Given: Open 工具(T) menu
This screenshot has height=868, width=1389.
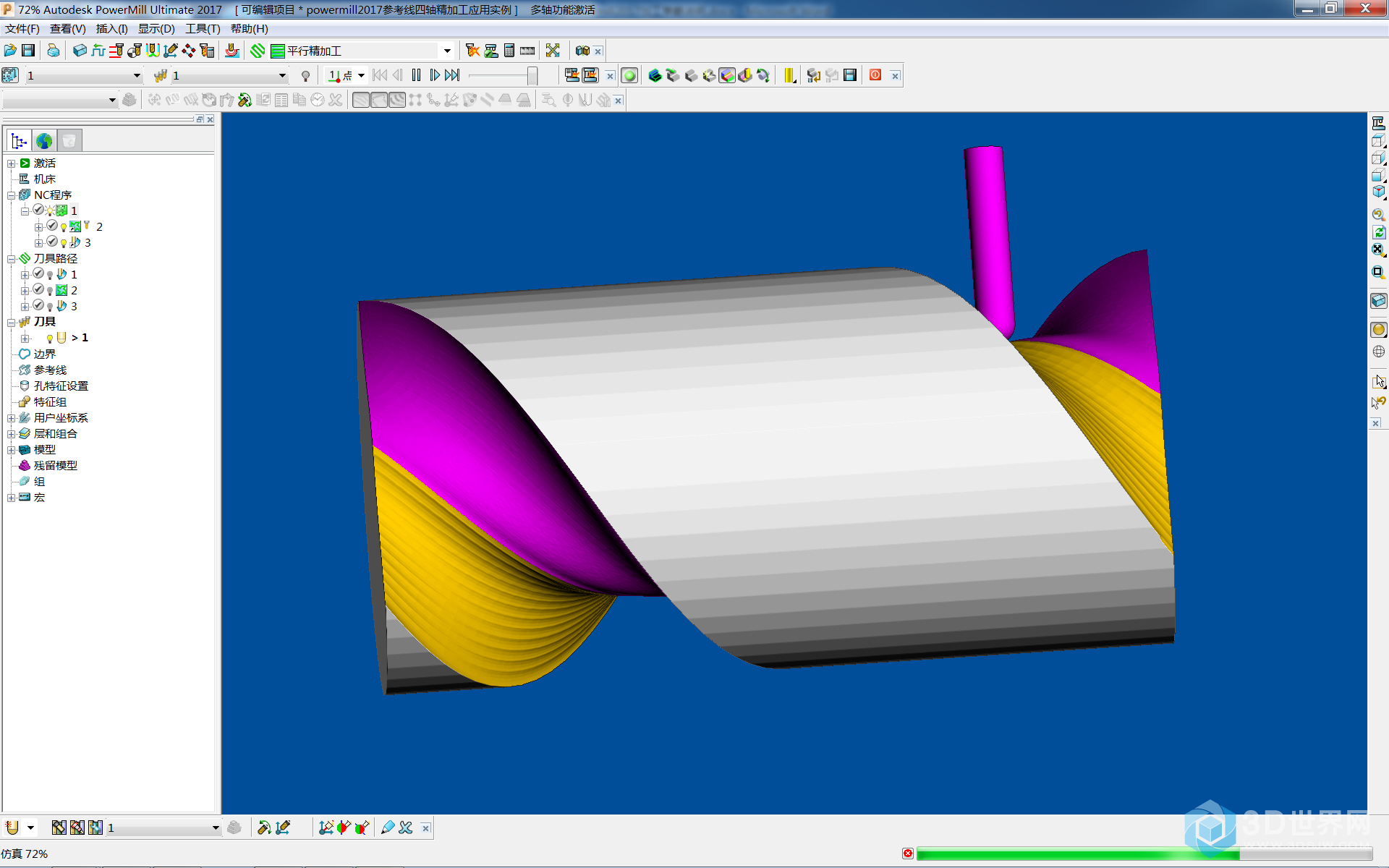Looking at the screenshot, I should coord(203,29).
